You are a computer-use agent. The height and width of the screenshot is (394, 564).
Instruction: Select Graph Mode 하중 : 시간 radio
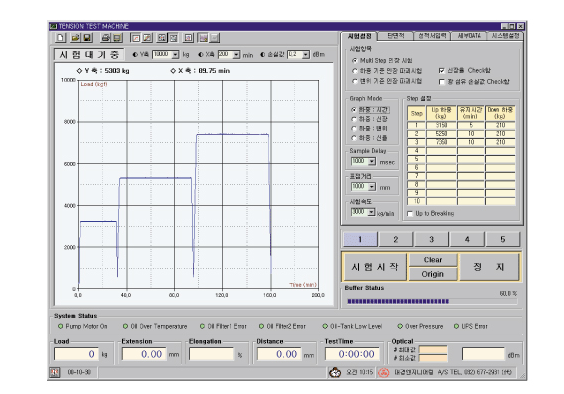point(354,109)
